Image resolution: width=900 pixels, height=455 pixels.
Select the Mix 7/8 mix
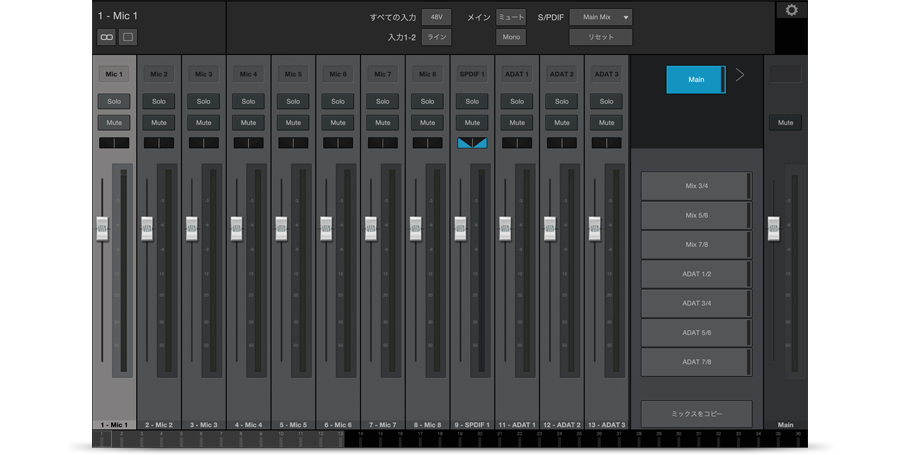(696, 244)
